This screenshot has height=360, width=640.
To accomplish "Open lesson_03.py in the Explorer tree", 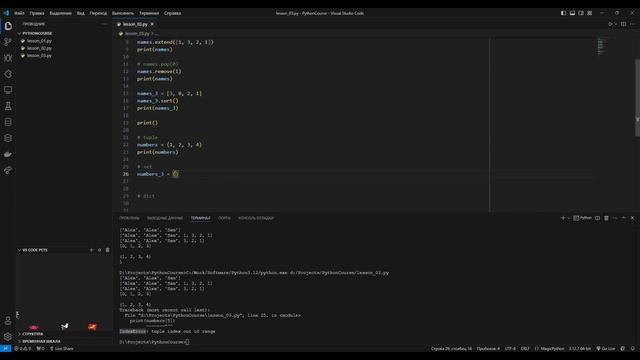I will click(x=39, y=56).
